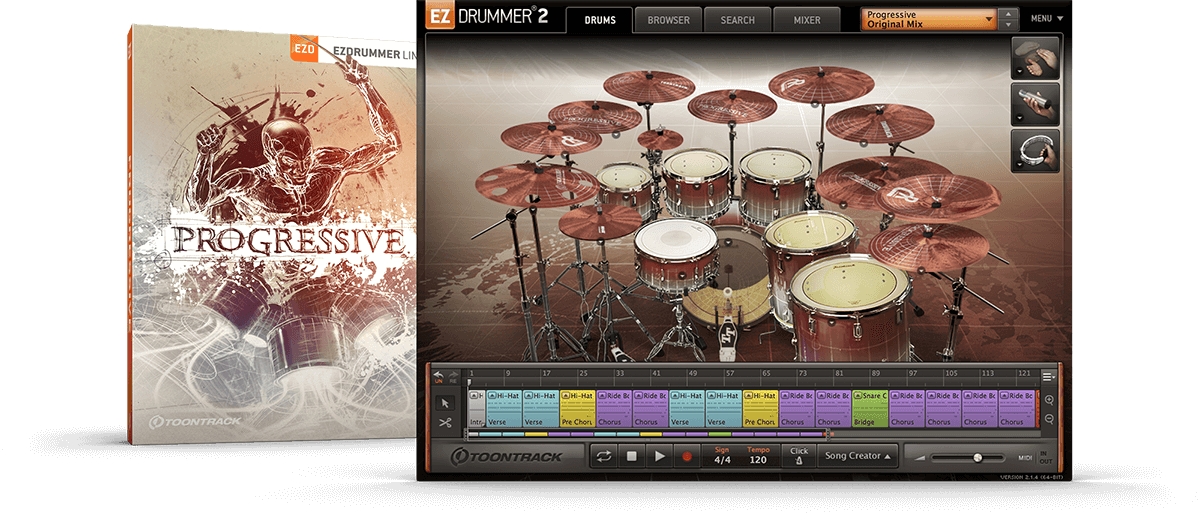The width and height of the screenshot is (1200, 517).
Task: Click the MIDI IN OUT indicator
Action: coord(1034,457)
